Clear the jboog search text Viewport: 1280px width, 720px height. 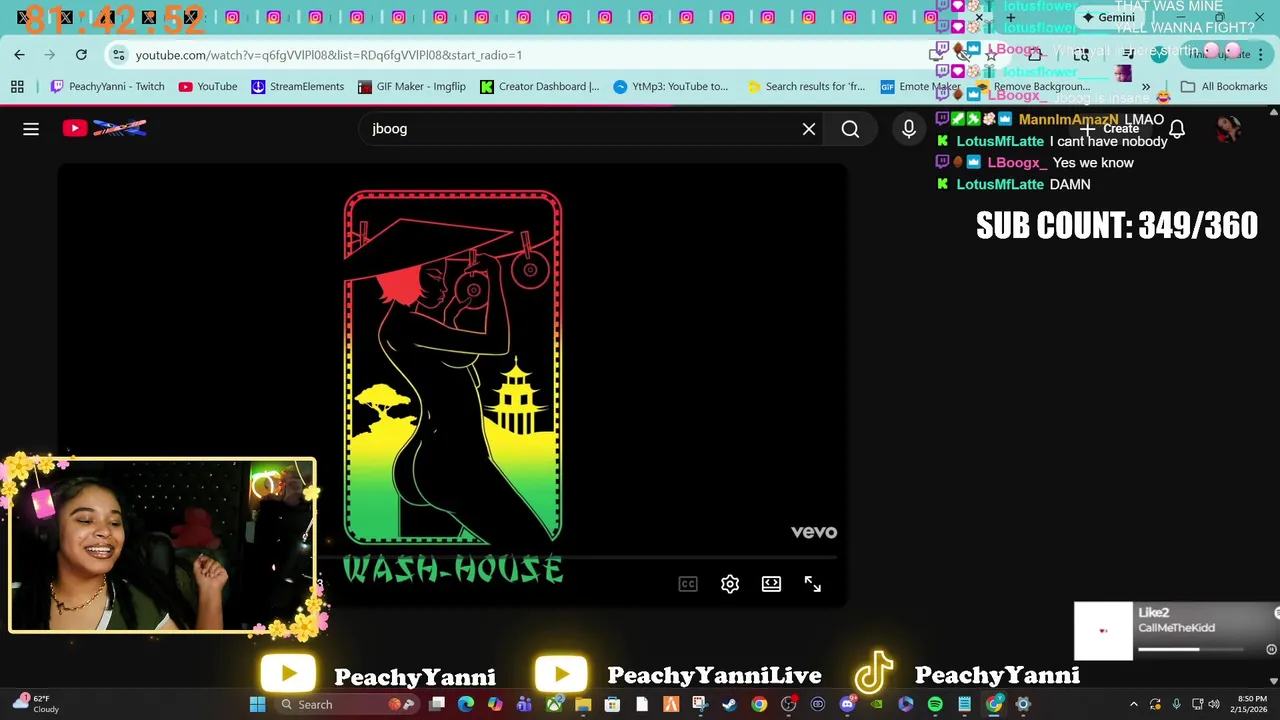tap(809, 128)
